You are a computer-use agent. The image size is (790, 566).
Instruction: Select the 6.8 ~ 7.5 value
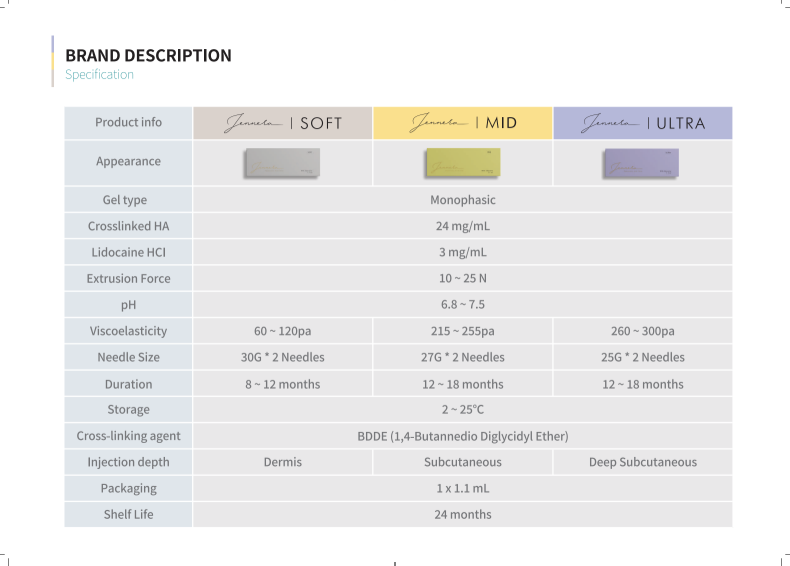[x=463, y=304]
